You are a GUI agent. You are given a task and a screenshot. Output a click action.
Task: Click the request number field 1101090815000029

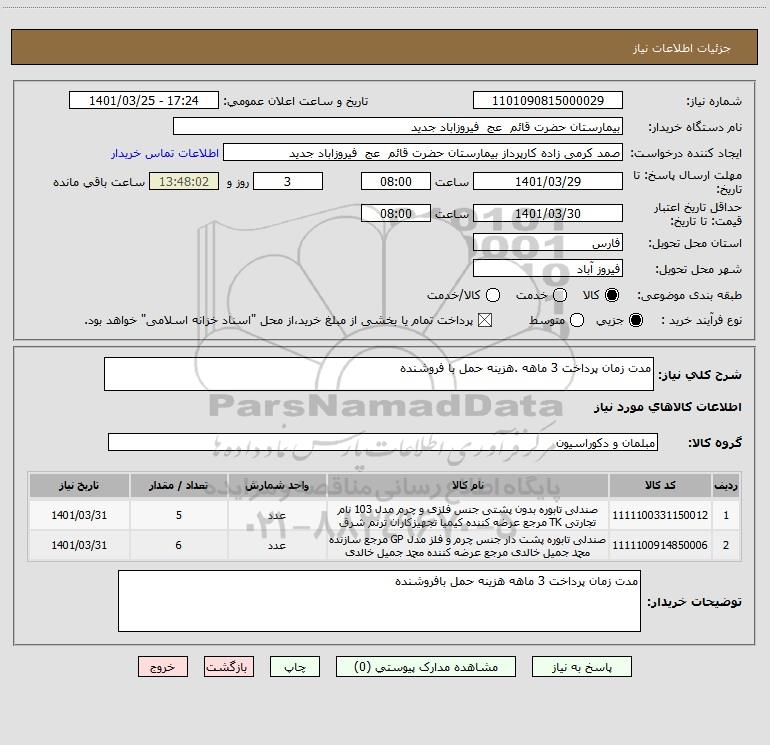point(548,101)
